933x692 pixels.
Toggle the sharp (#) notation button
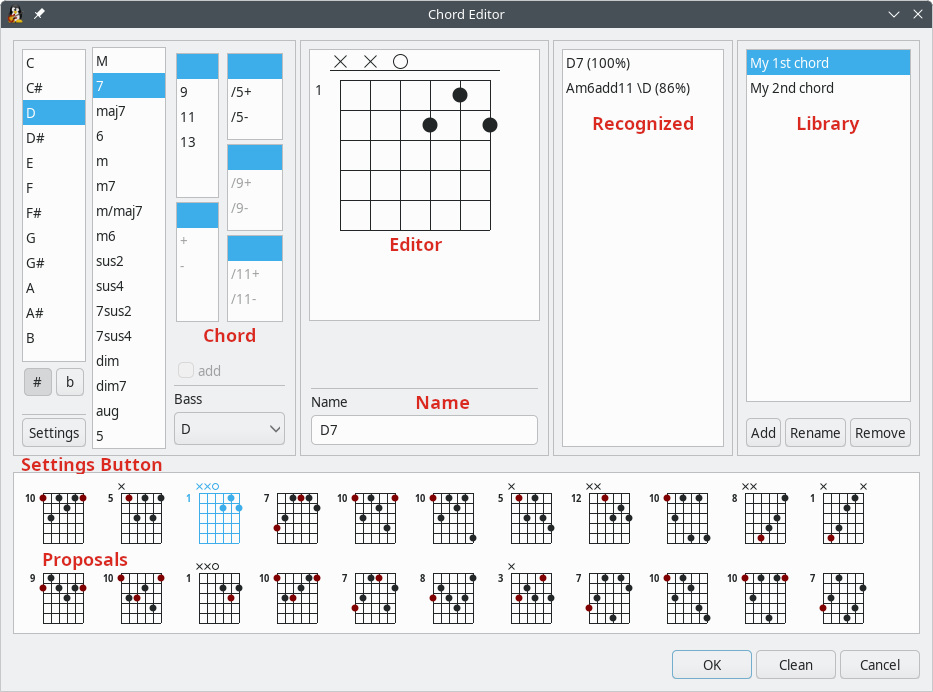[x=38, y=381]
